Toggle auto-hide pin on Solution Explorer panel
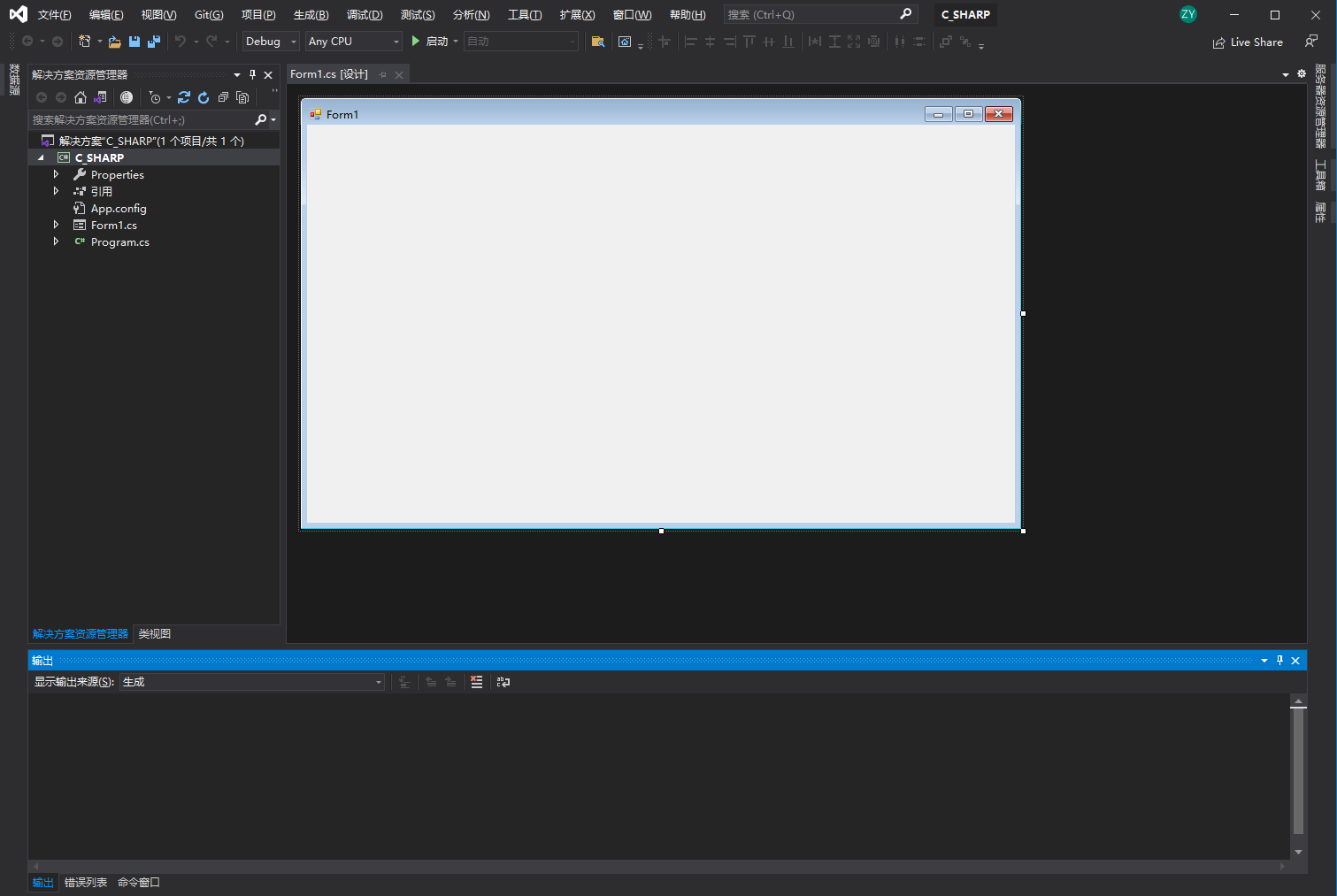The height and width of the screenshot is (896, 1337). [x=252, y=75]
